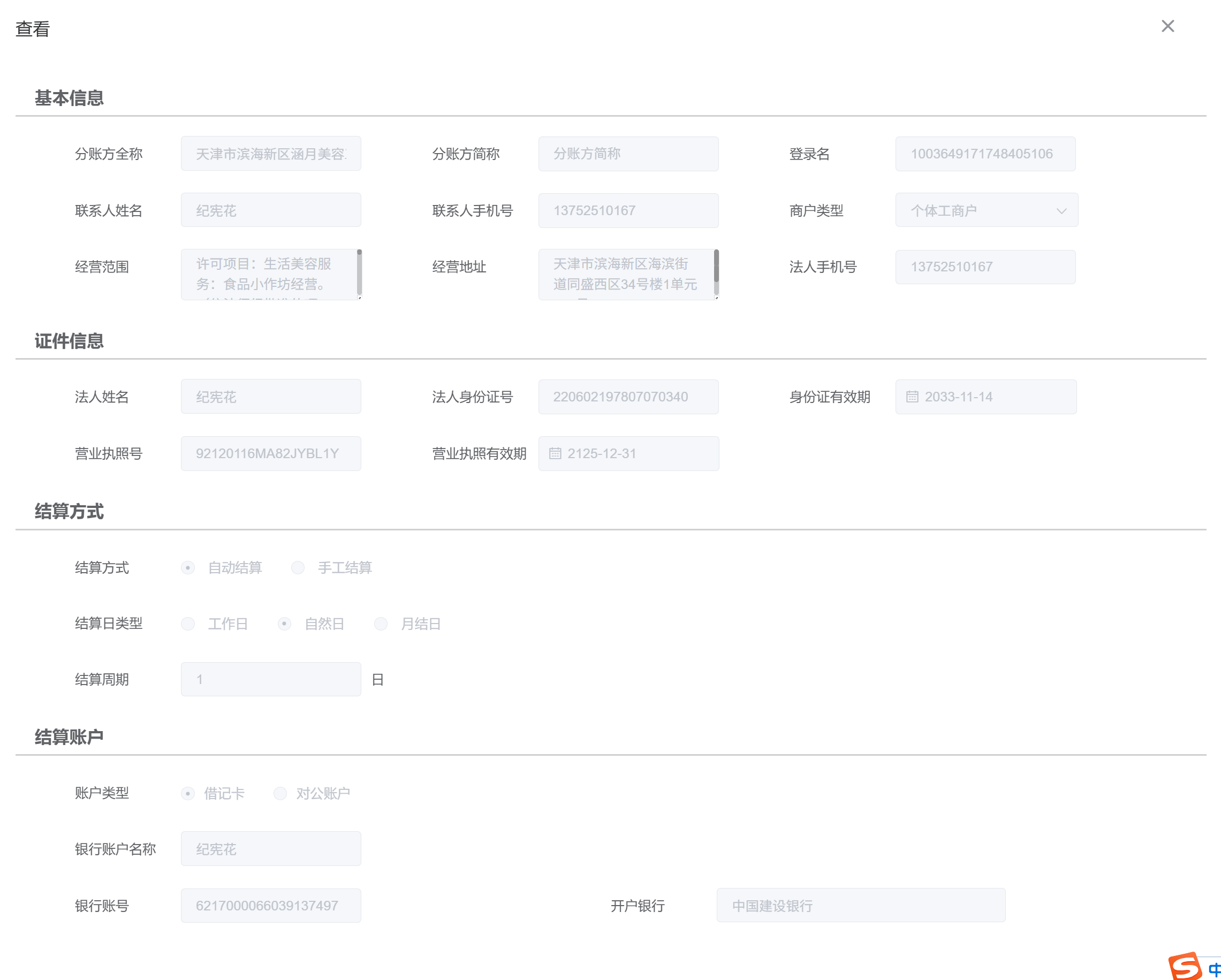
Task: Click calendar icon in 营业执照有效期 field
Action: coord(555,453)
